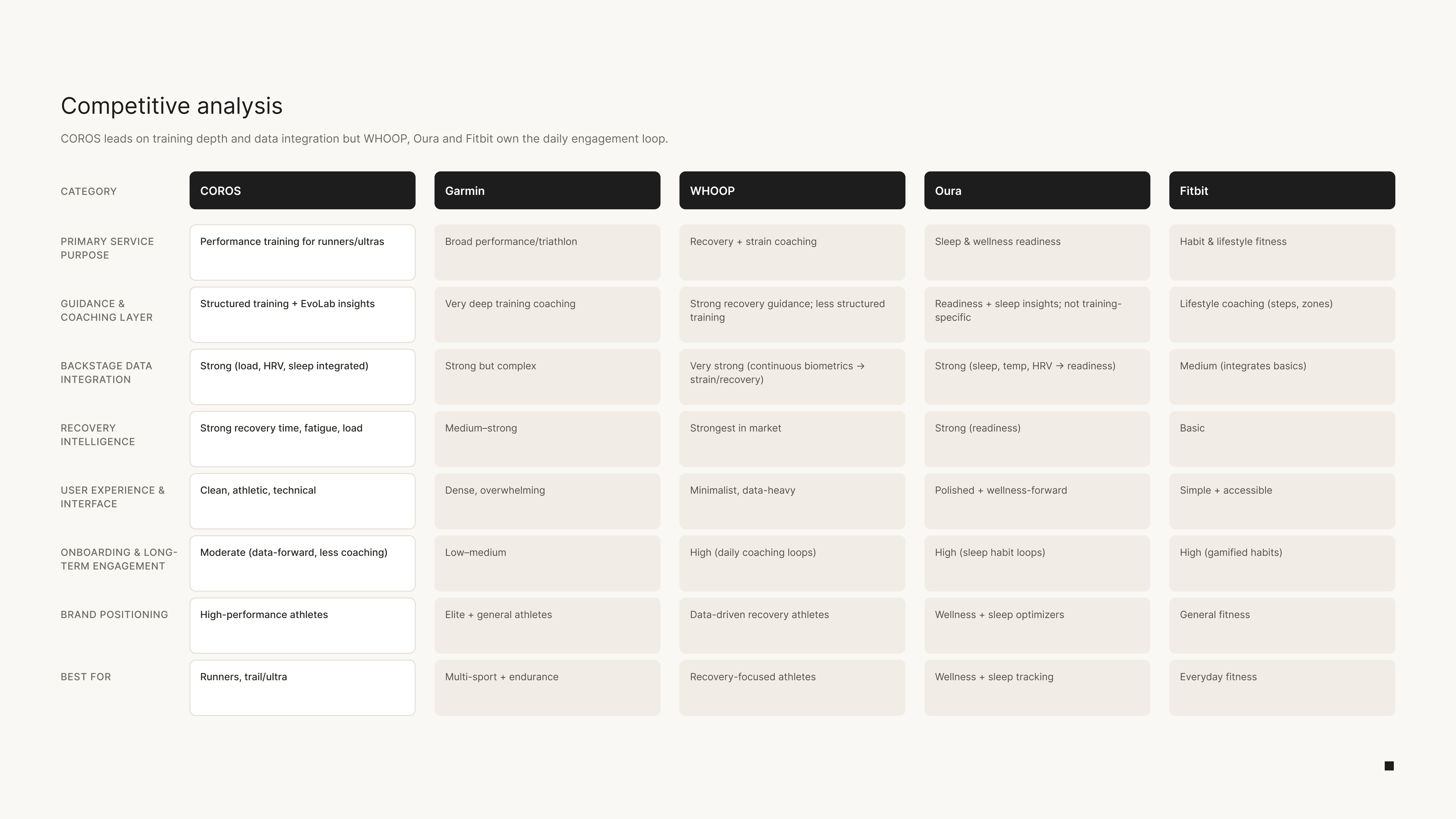
Task: Click the COROS column header
Action: tap(302, 191)
